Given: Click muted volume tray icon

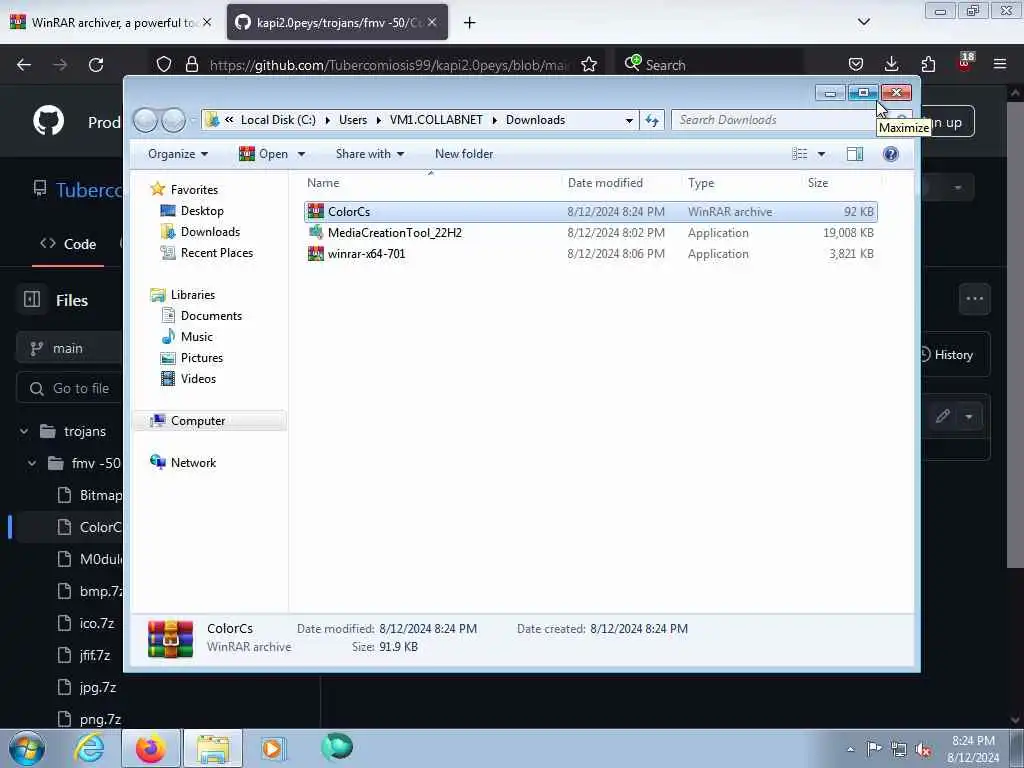Looking at the screenshot, I should click(x=923, y=749).
